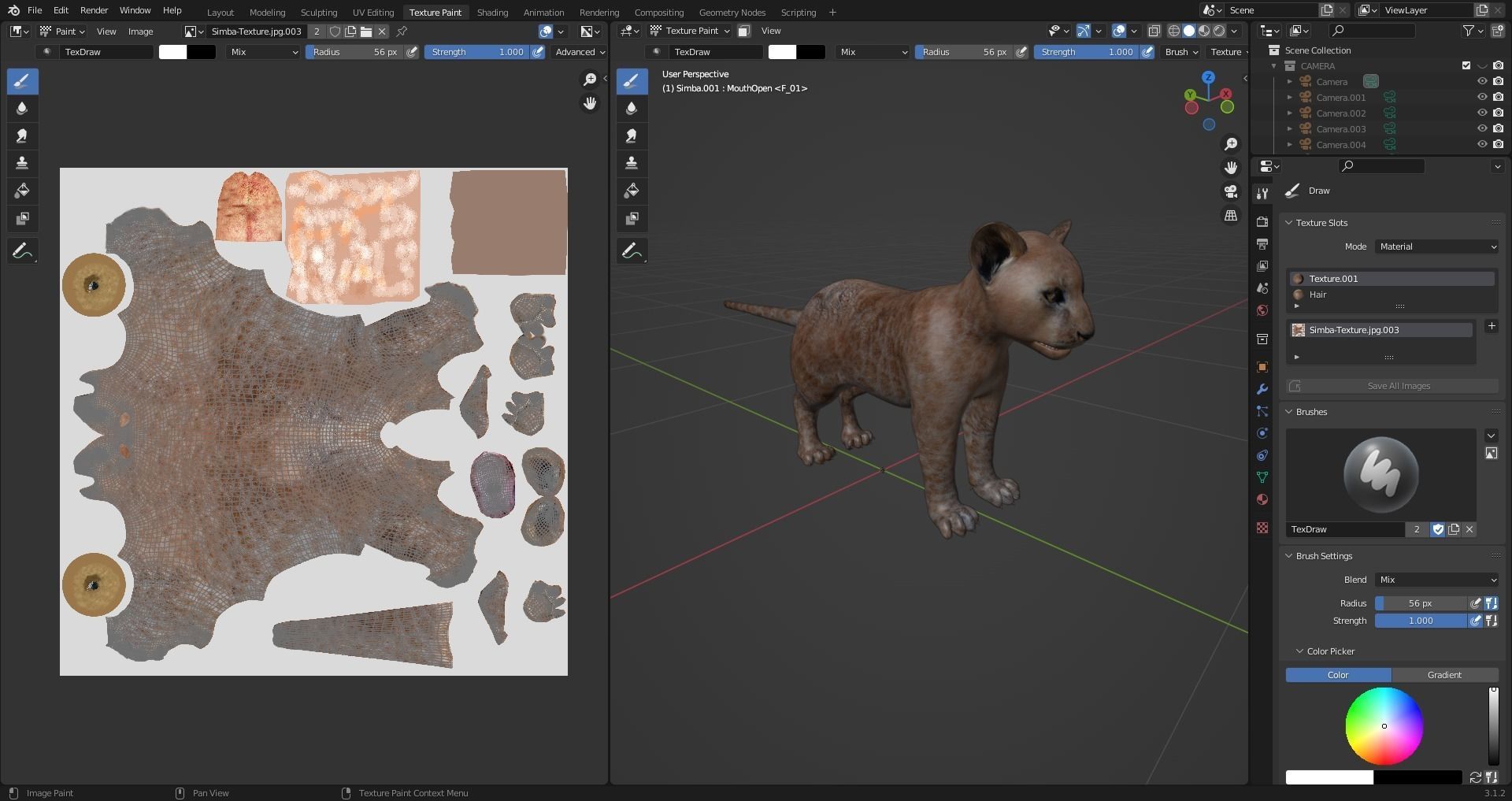Viewport: 1512px width, 801px height.
Task: Switch color picker to Gradient
Action: [1445, 675]
